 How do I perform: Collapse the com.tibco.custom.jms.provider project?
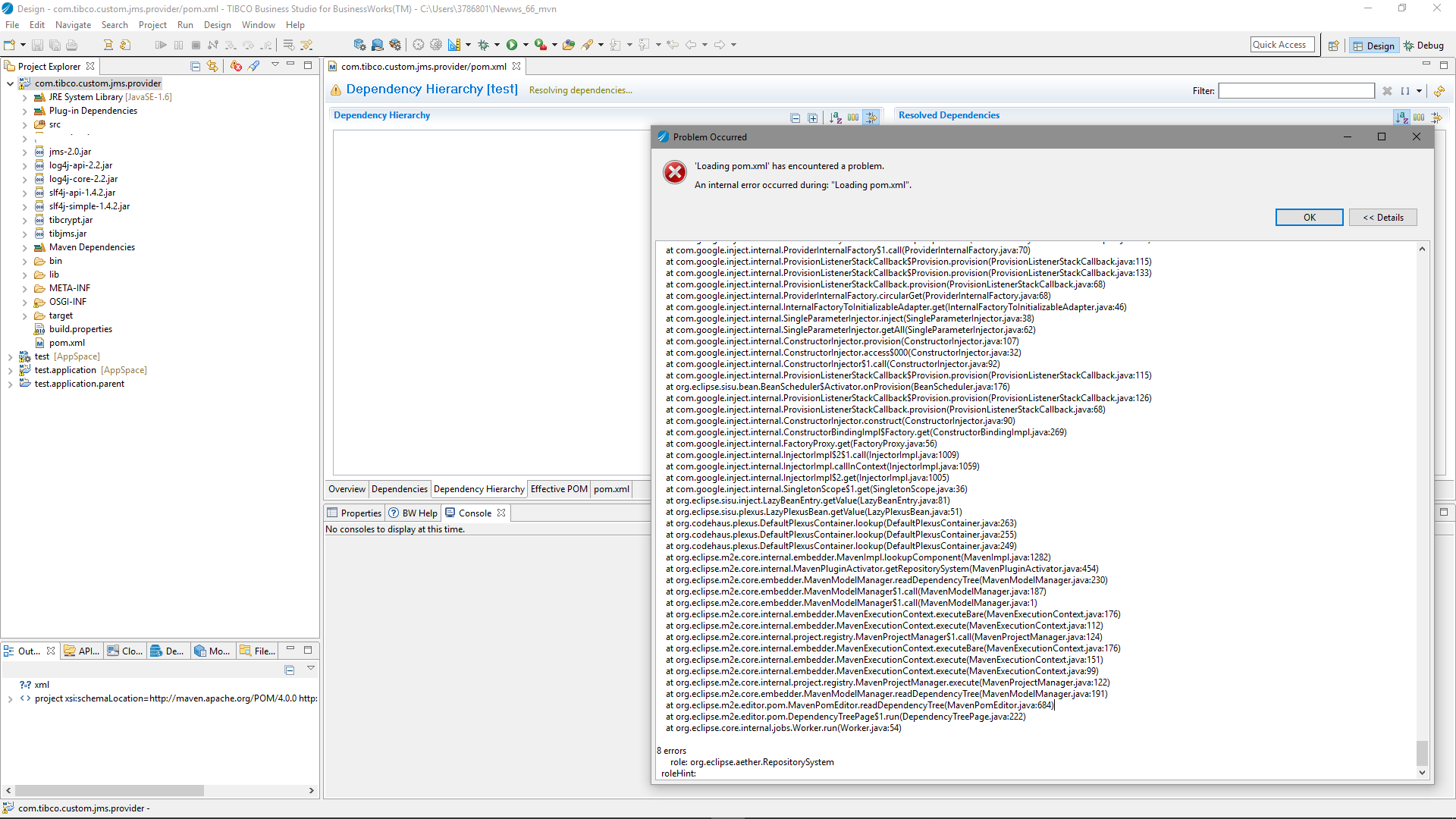(10, 83)
